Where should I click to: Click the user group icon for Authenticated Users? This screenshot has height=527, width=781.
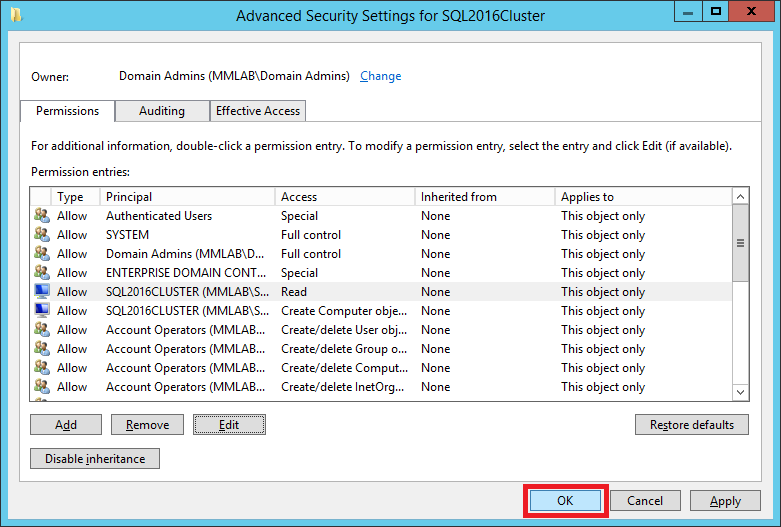point(41,216)
